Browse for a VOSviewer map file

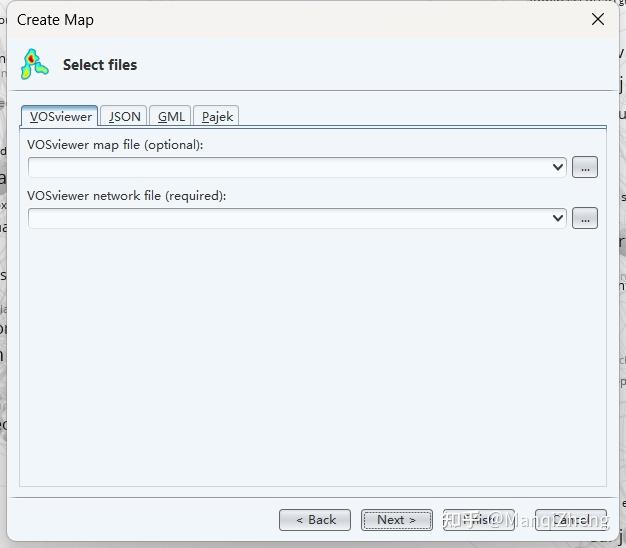(x=585, y=167)
